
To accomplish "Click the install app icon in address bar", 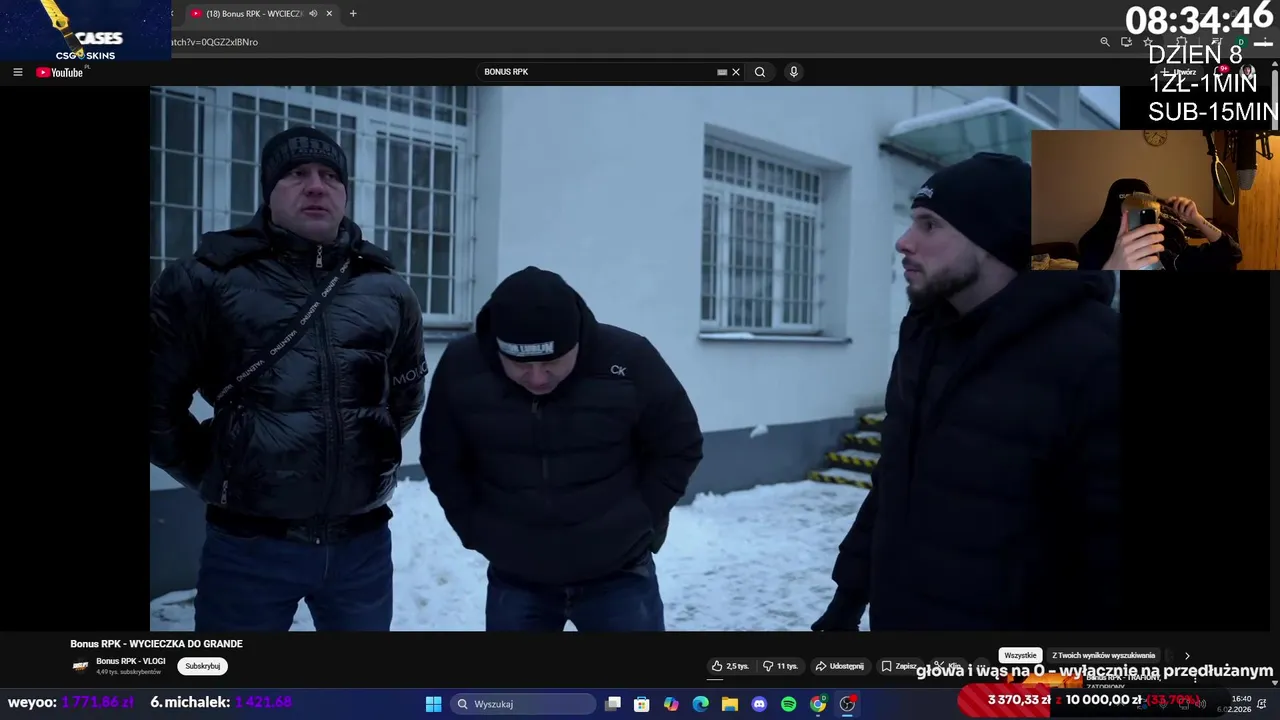I will [1126, 42].
